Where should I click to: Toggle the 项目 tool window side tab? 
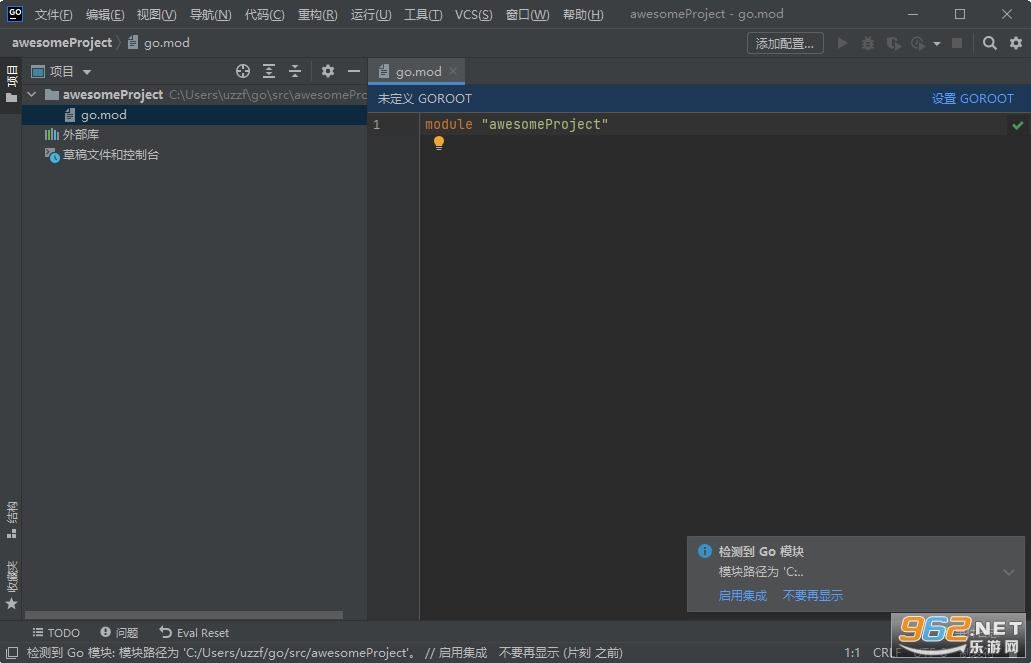(11, 85)
